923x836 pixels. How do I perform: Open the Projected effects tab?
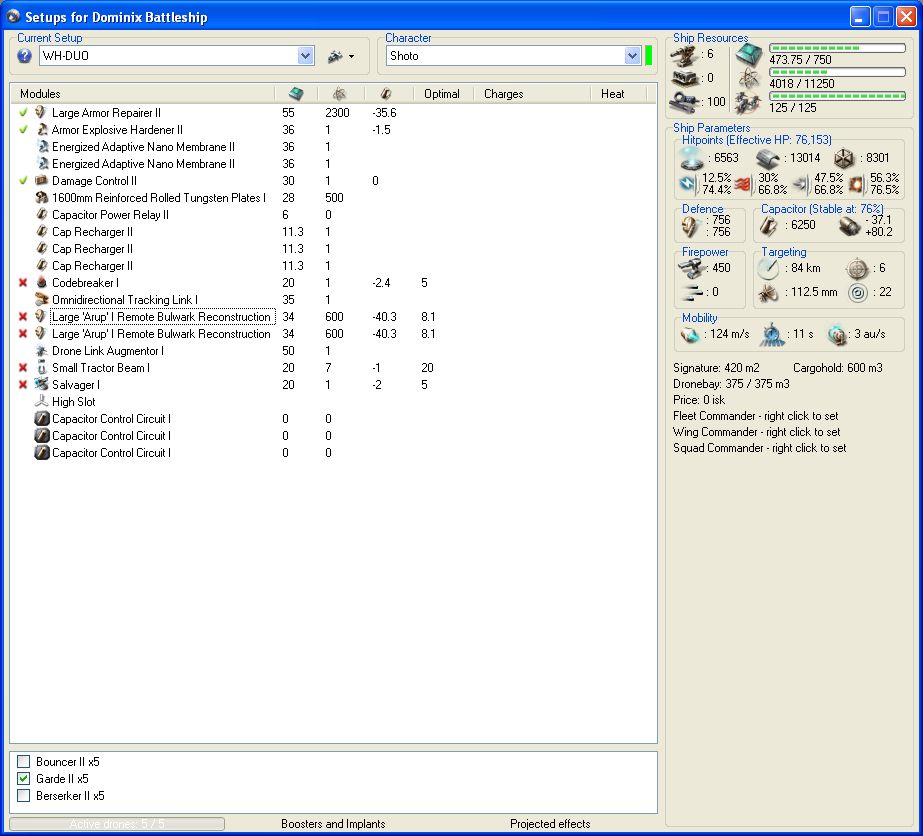coord(550,824)
